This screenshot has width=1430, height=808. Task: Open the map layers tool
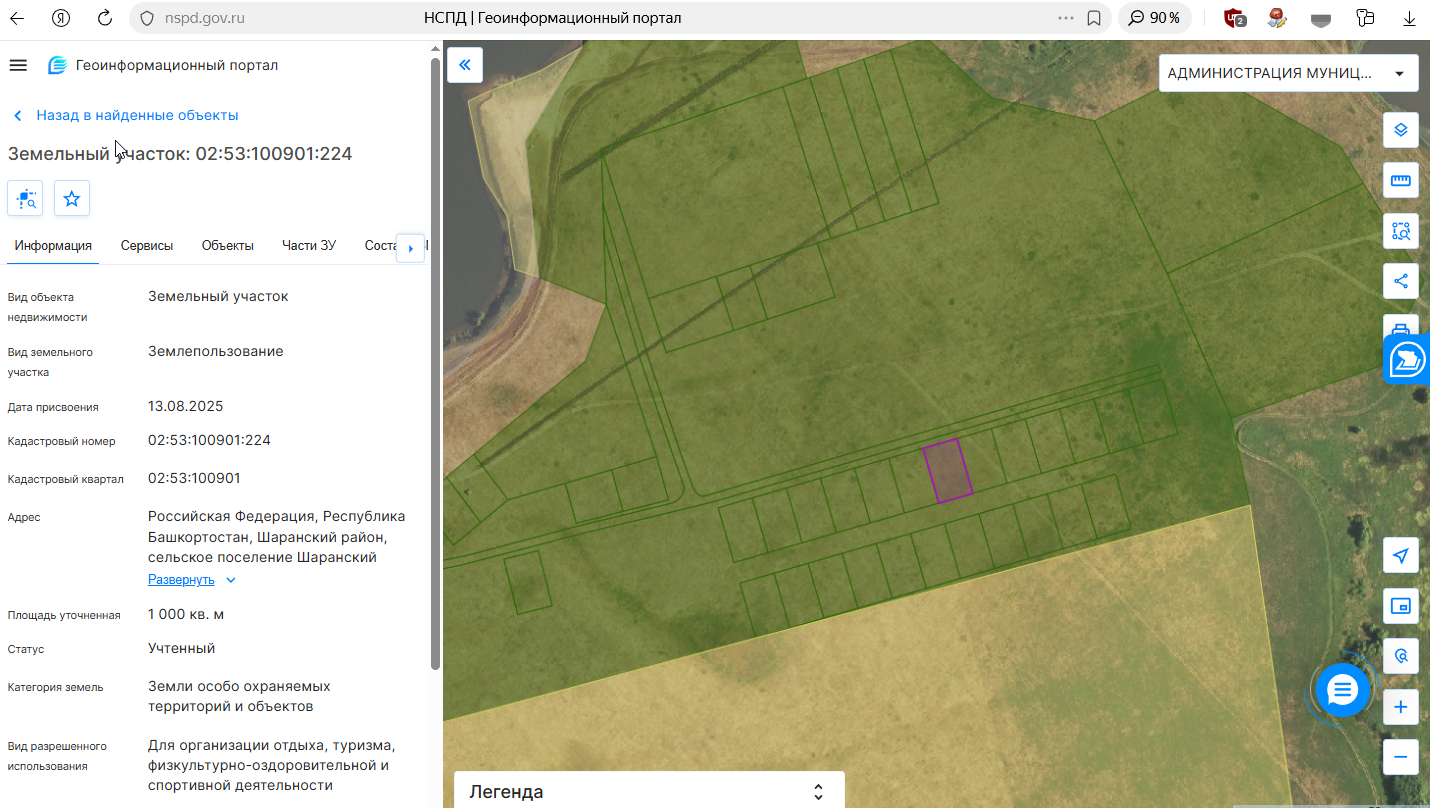(x=1401, y=129)
